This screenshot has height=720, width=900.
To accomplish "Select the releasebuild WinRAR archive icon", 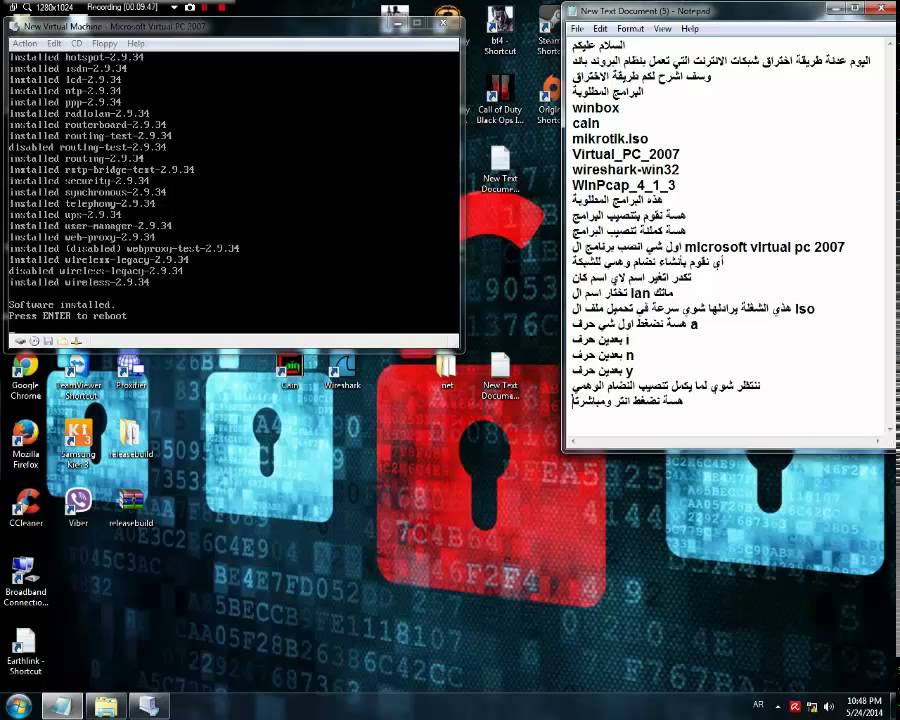I will tap(131, 508).
